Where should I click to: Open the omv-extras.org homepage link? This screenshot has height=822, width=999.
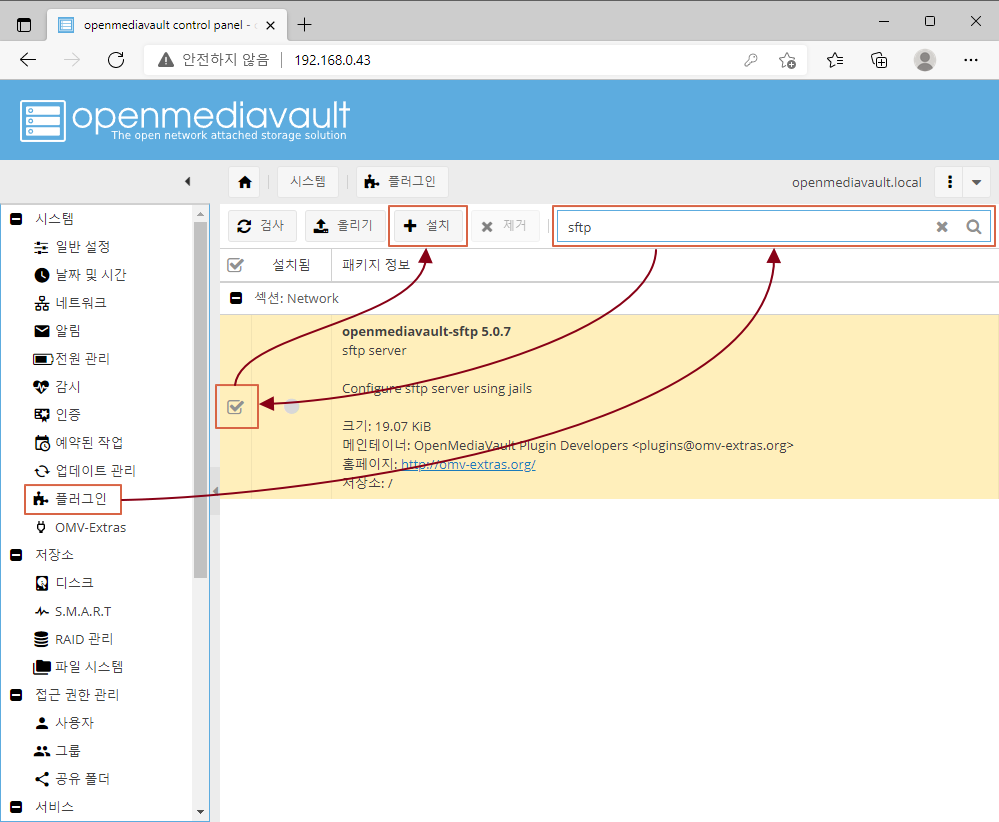(x=468, y=465)
